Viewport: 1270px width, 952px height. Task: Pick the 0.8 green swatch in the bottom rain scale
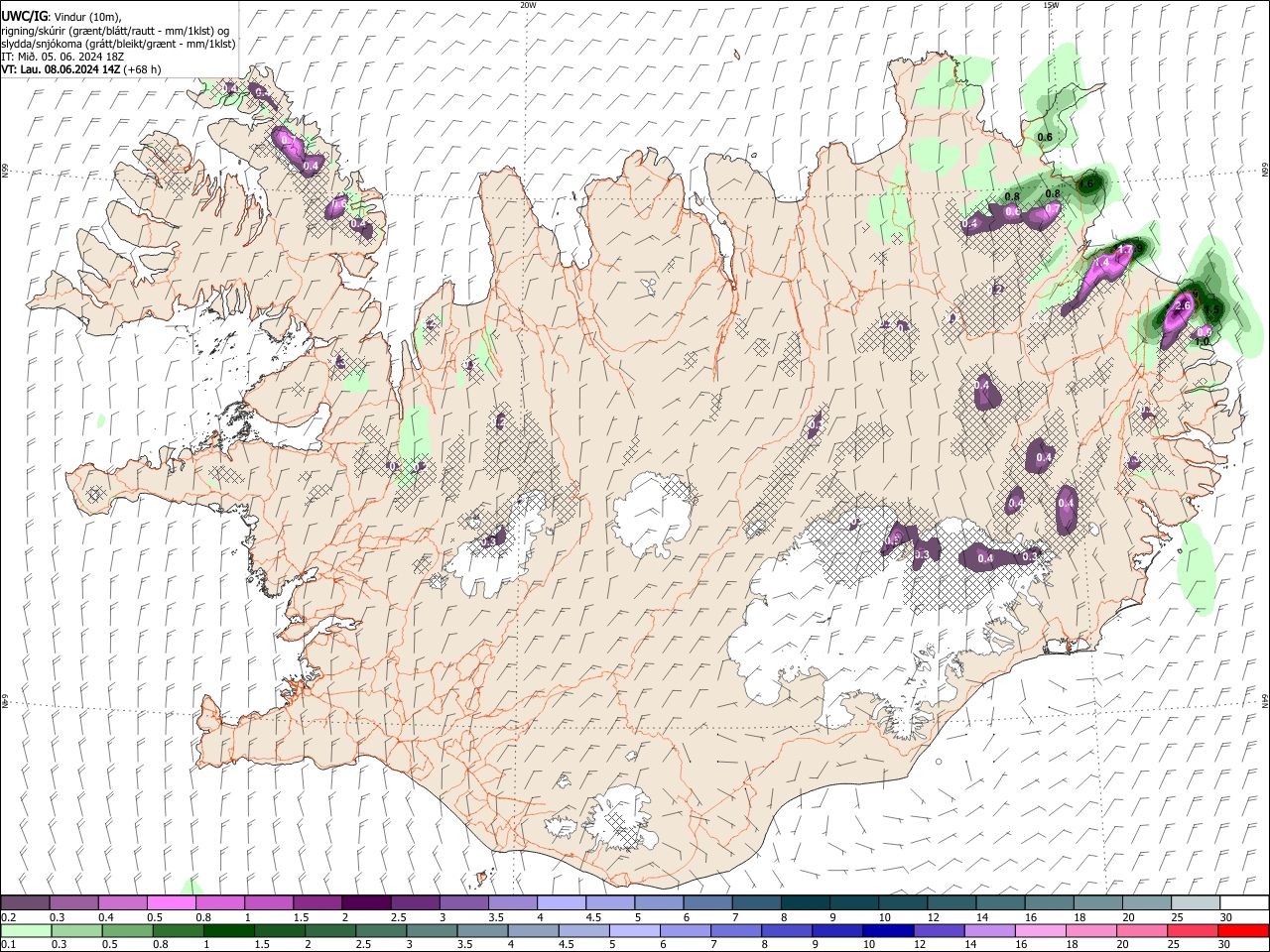click(178, 931)
